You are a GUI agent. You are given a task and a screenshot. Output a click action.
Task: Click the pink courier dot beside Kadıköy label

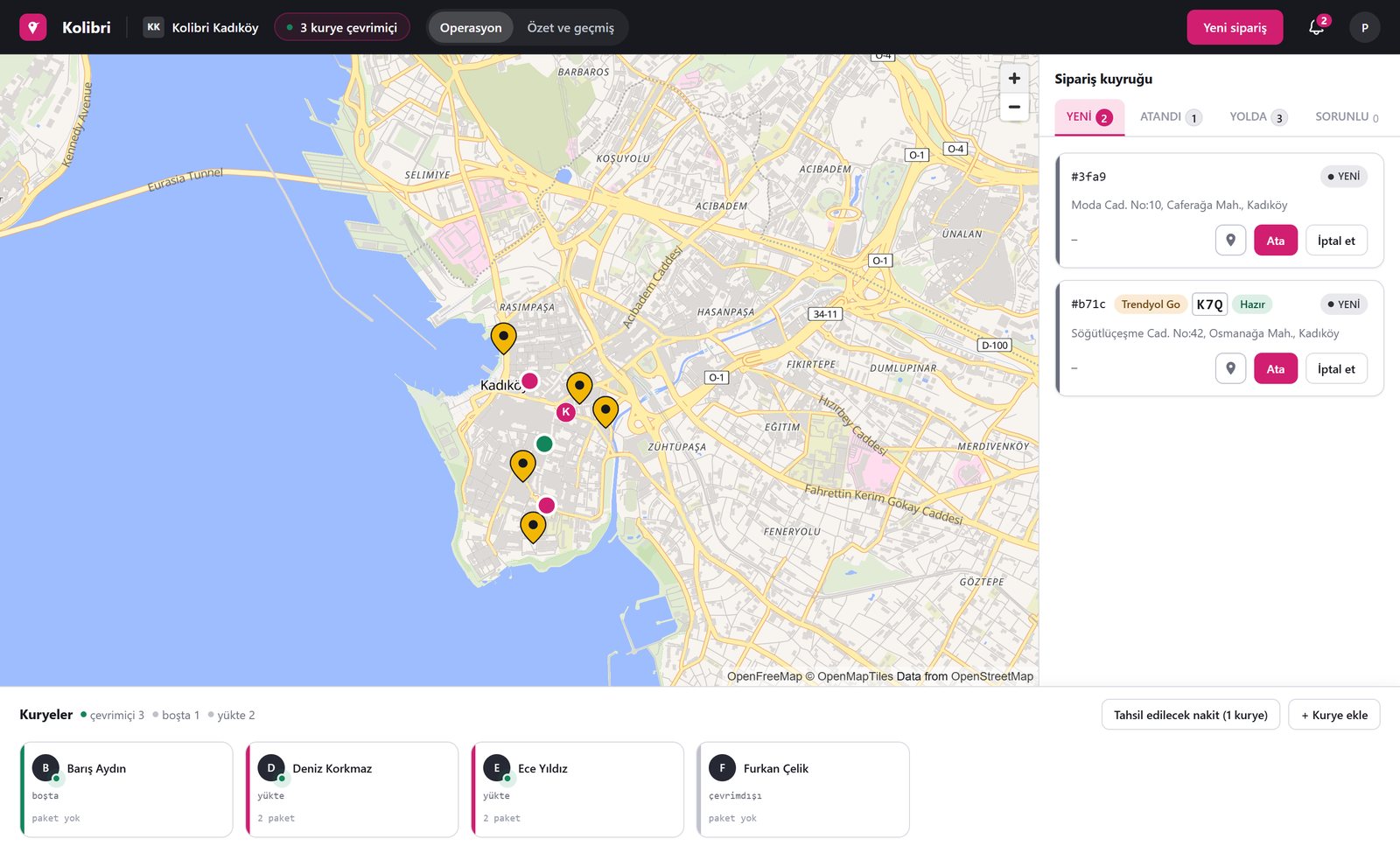click(x=529, y=381)
